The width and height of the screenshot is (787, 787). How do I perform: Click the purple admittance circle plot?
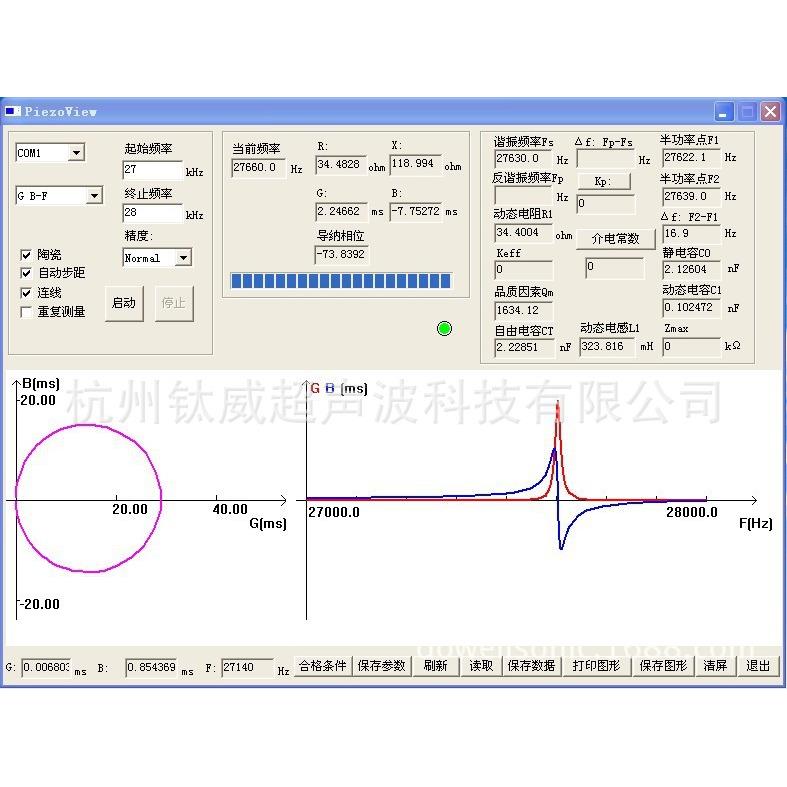(x=88, y=498)
